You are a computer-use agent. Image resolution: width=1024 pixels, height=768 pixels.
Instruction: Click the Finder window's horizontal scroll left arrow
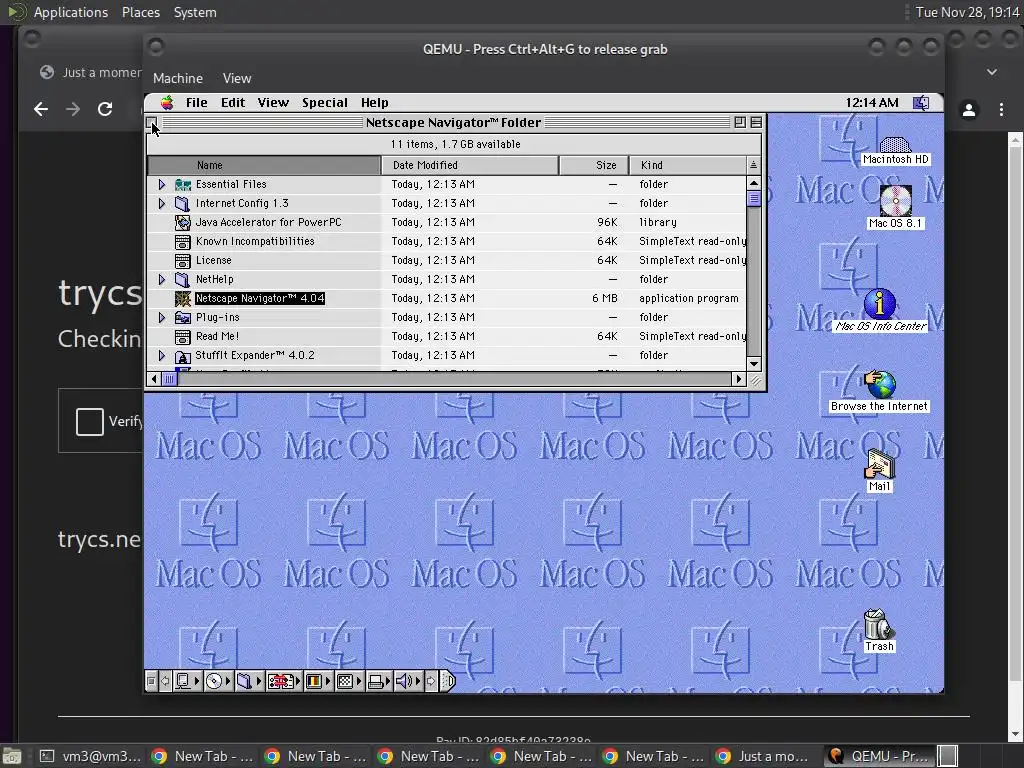click(154, 379)
